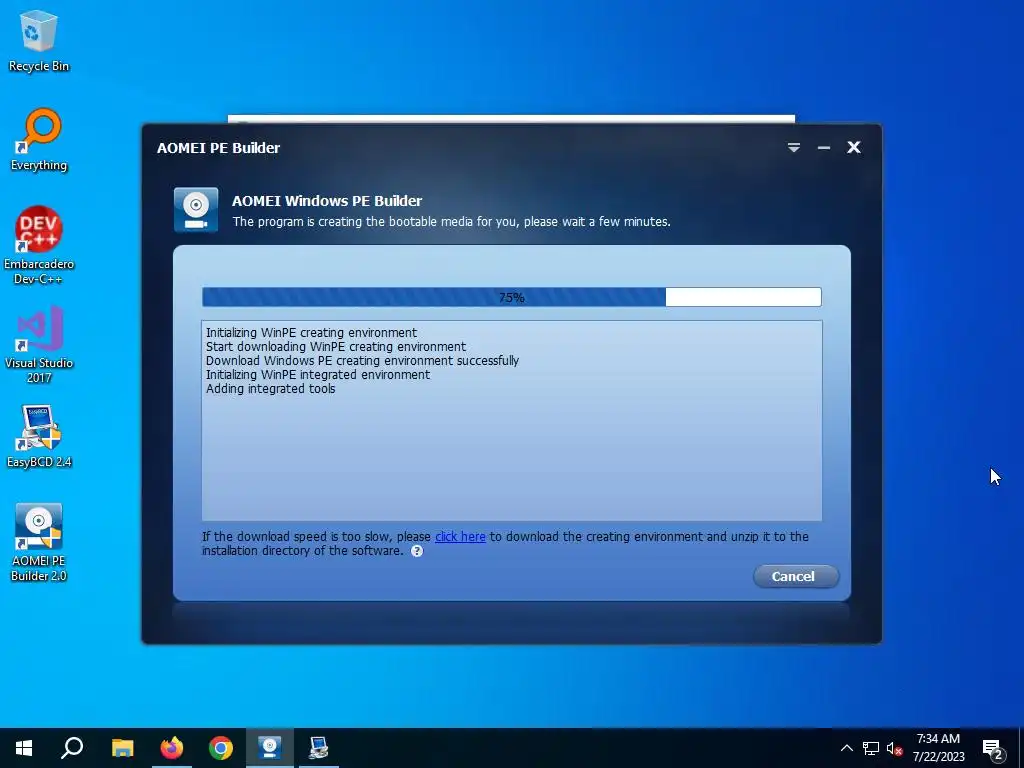Open the notification center with 2 alerts
The height and width of the screenshot is (768, 1024).
(x=993, y=749)
